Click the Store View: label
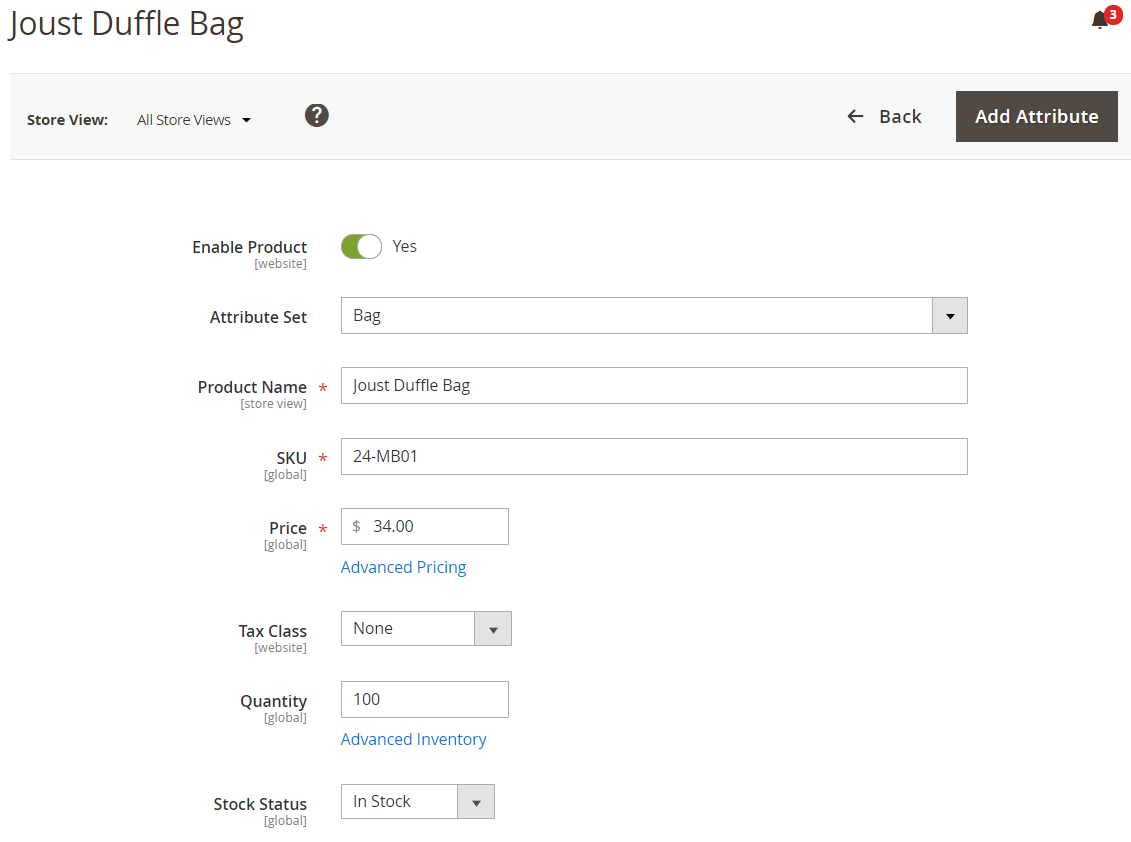 [x=67, y=120]
